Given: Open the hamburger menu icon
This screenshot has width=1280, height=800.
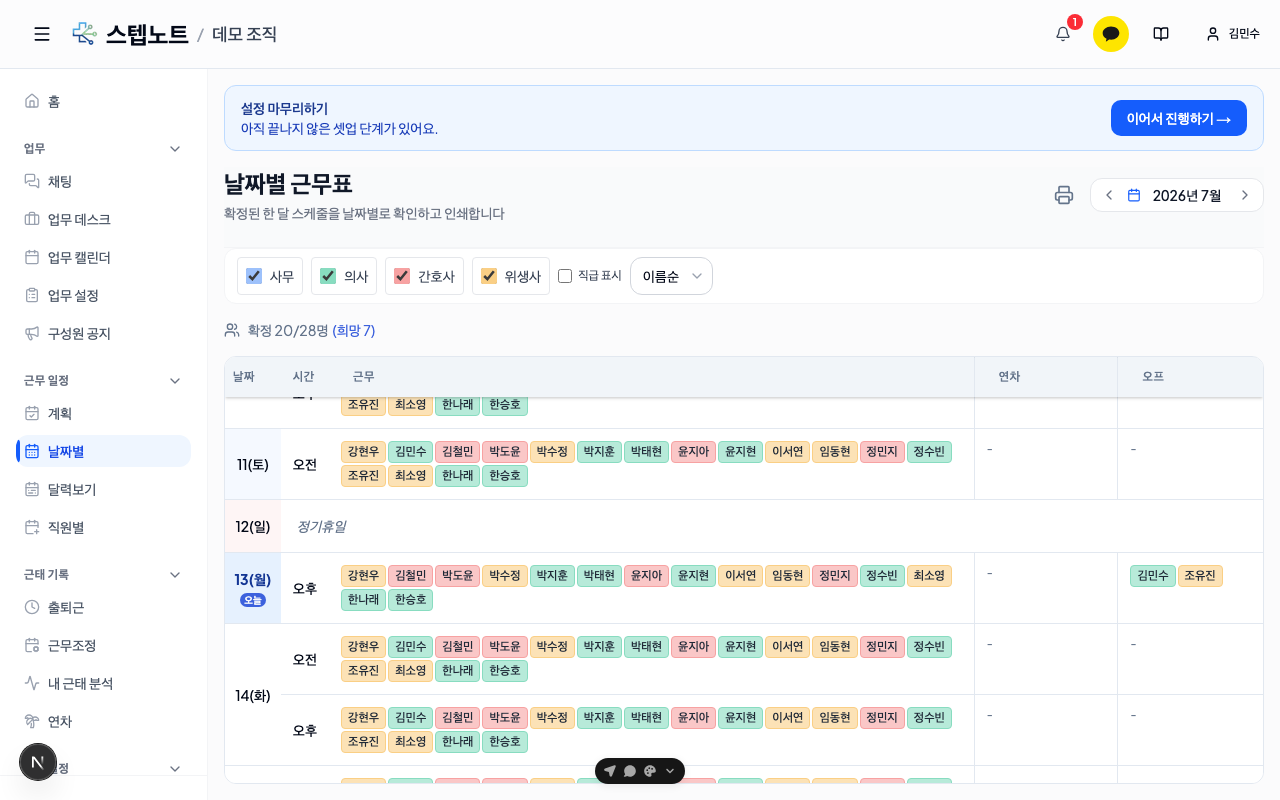Looking at the screenshot, I should [42, 34].
